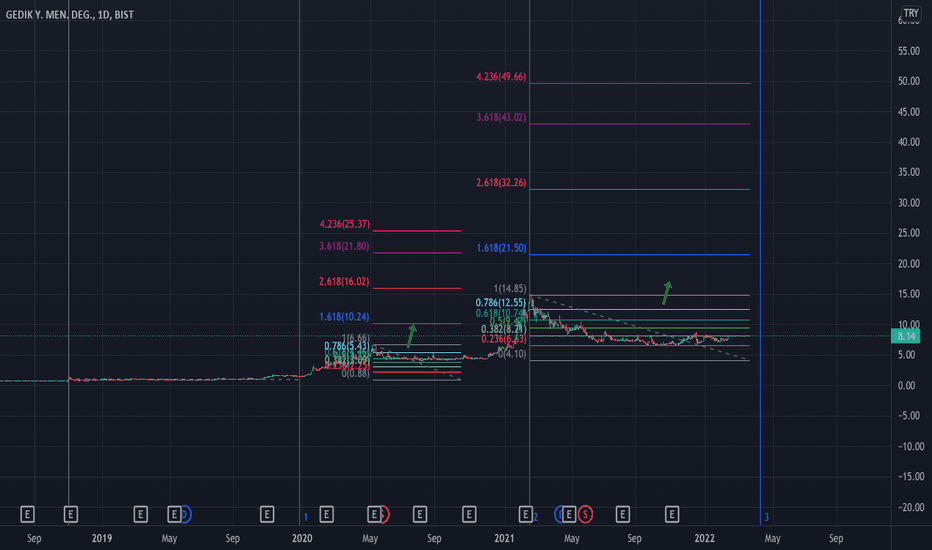Select the 3.618(21.80) Fibonacci label
This screenshot has height=550, width=932.
click(x=344, y=246)
